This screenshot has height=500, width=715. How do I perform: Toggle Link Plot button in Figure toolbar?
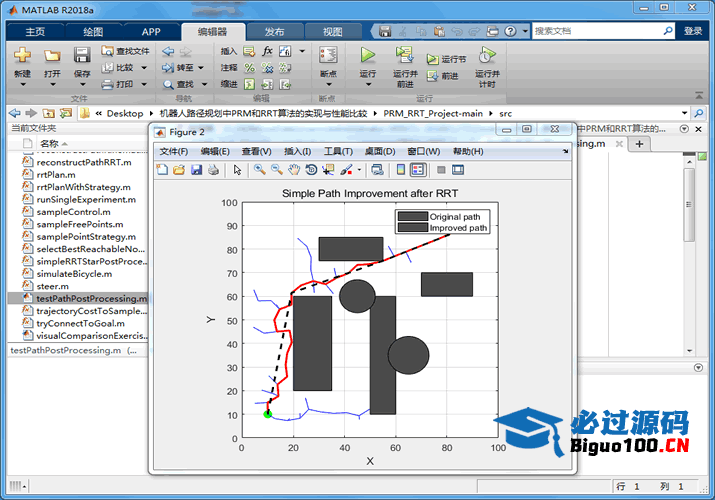[x=376, y=170]
